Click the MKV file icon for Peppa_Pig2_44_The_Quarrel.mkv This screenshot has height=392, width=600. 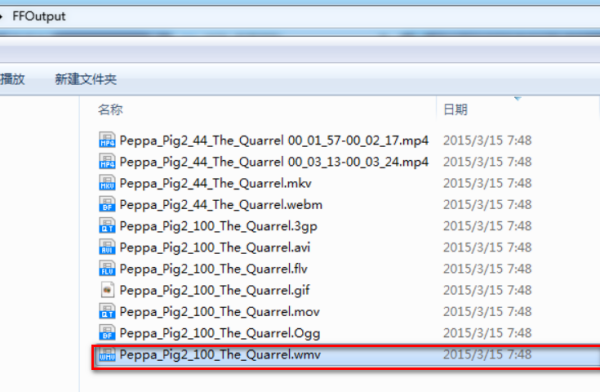point(107,183)
